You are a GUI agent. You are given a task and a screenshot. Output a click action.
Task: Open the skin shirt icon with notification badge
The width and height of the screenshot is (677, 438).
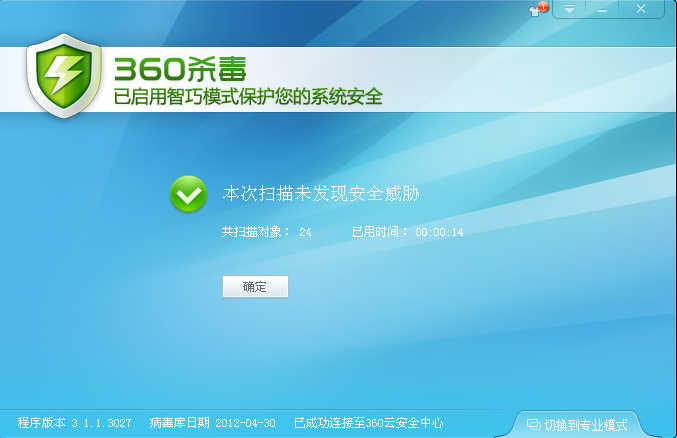(x=538, y=10)
